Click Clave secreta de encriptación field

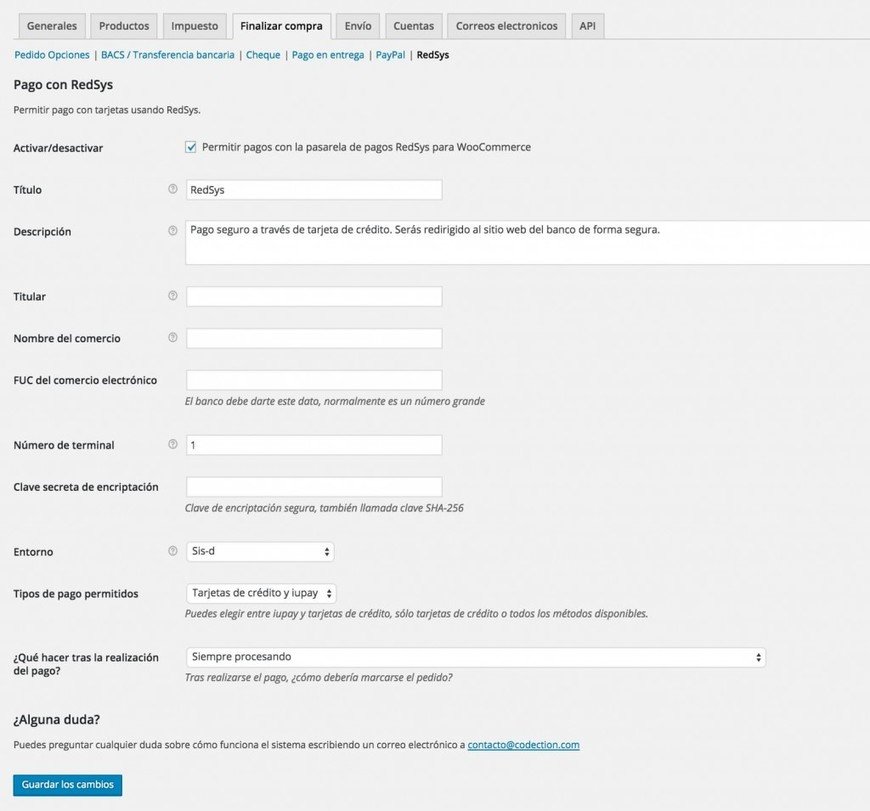pos(314,486)
